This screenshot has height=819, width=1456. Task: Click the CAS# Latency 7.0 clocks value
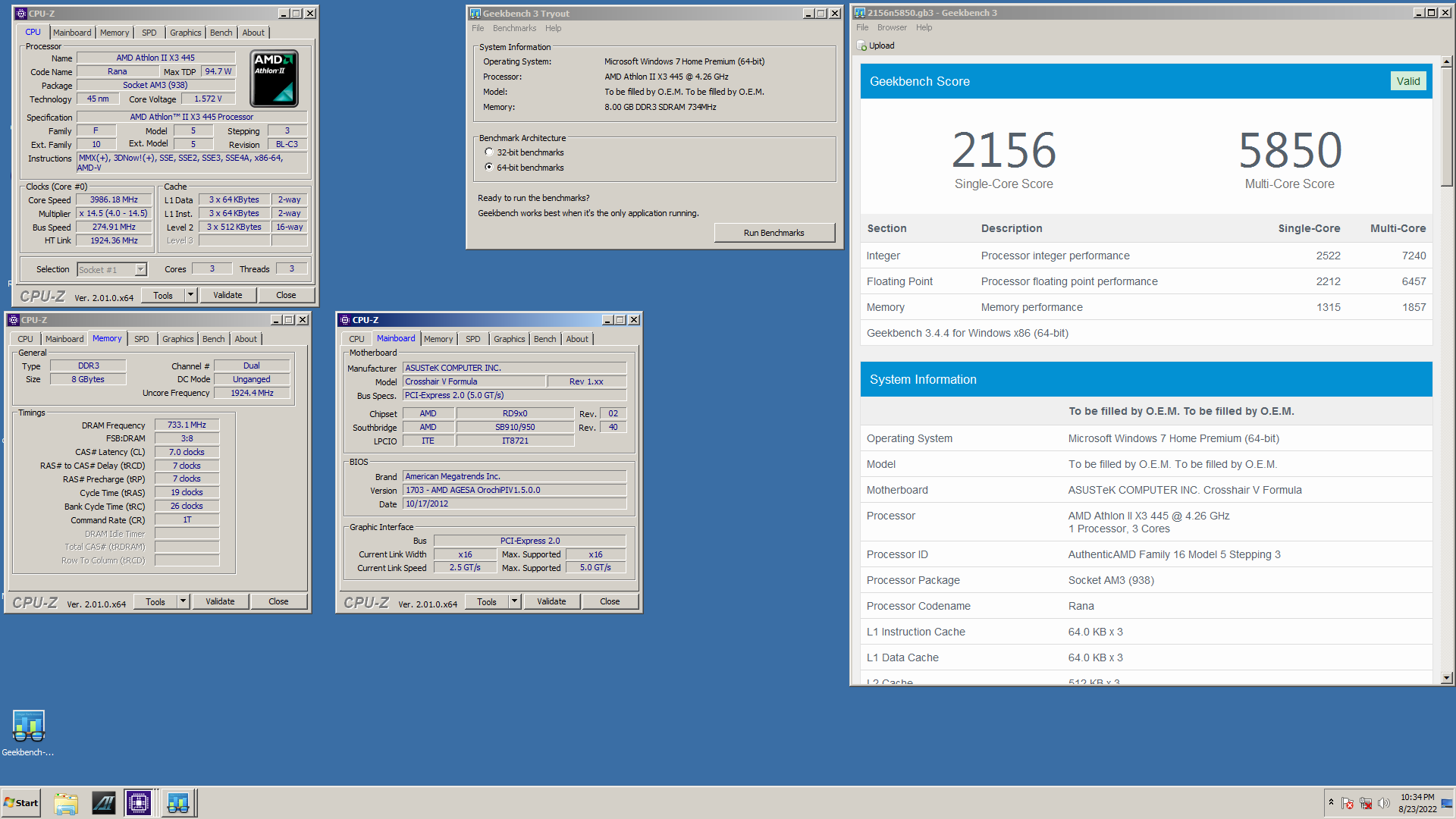tap(187, 452)
